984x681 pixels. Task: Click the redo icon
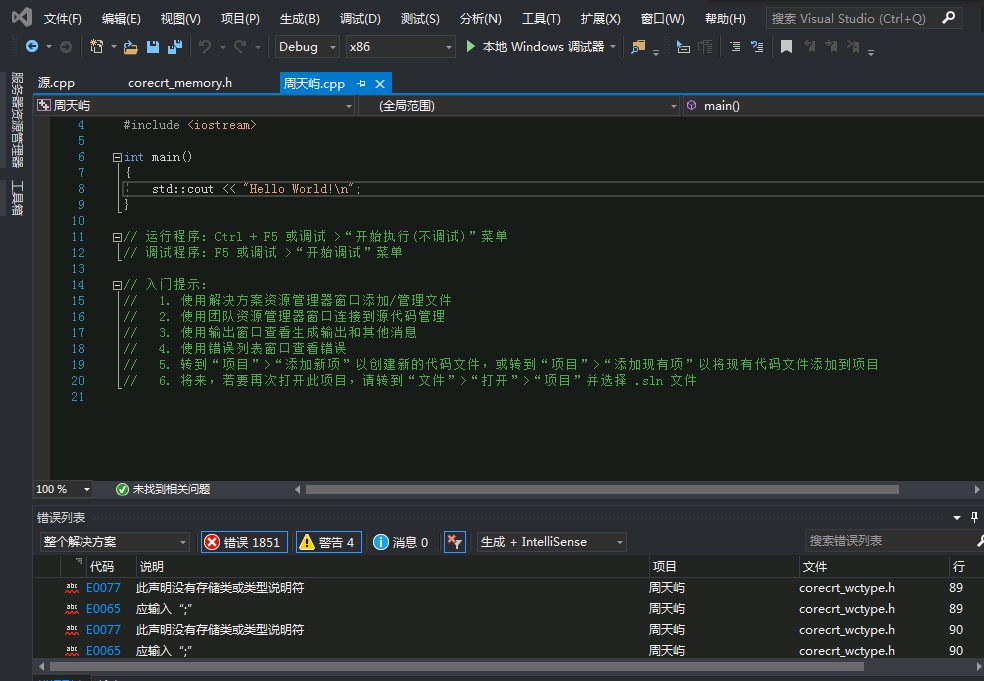pos(240,46)
